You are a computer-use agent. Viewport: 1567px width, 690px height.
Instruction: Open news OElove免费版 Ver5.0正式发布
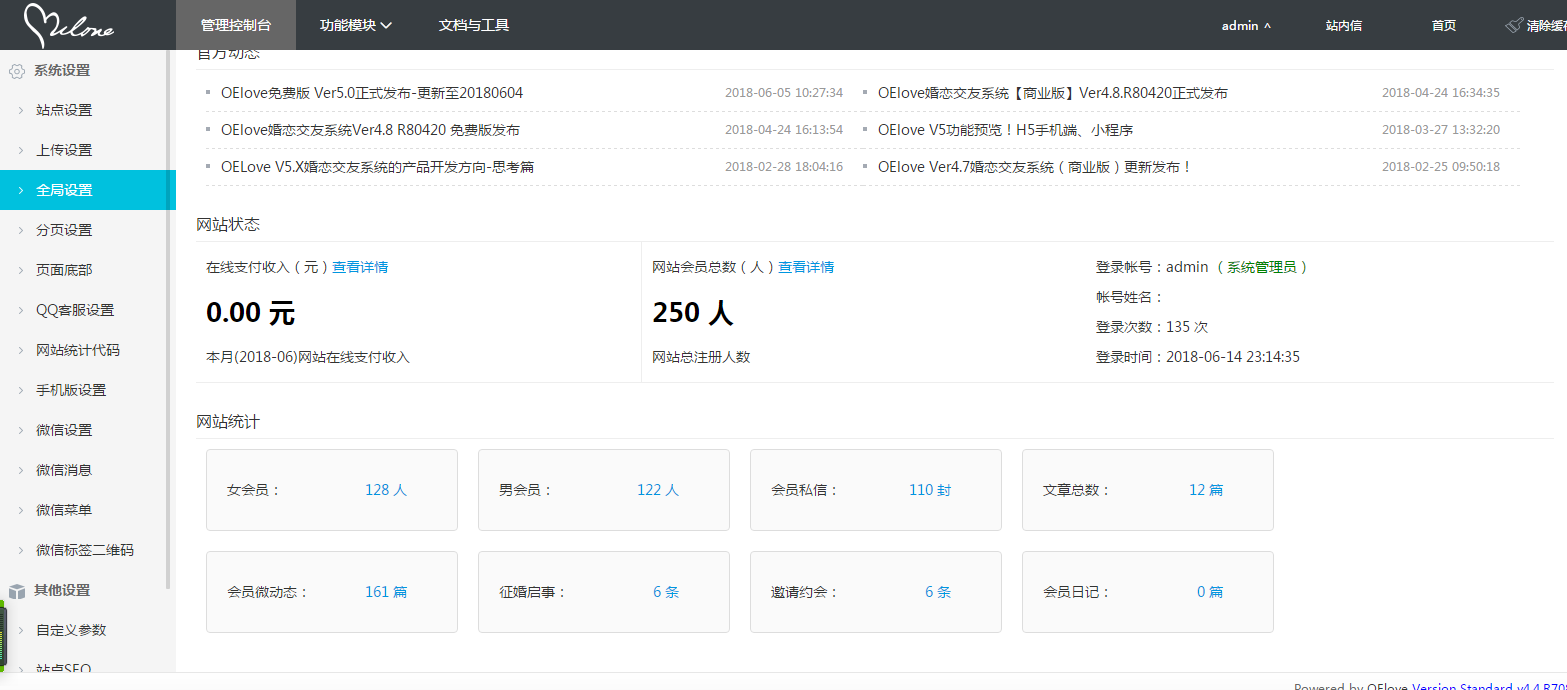point(372,93)
